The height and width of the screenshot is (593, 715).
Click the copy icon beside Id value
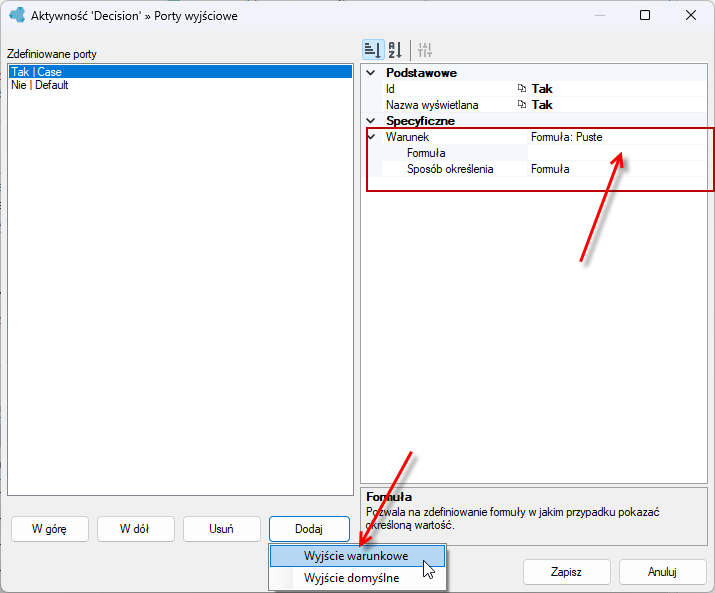pos(522,88)
